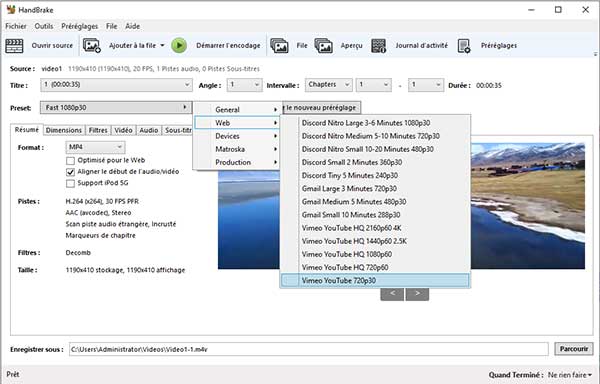
Task: Choose Discord Nitro Small 10-20 Minutes 480p30
Action: tap(375, 149)
